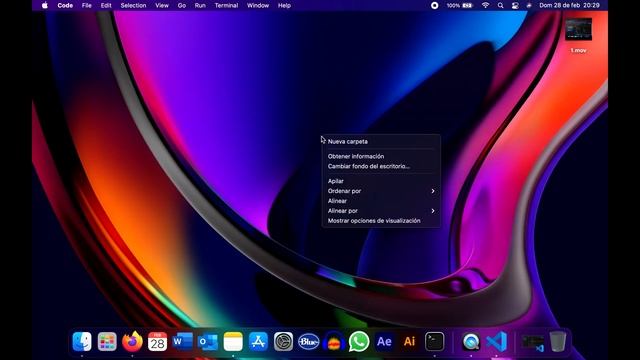
Task: Show battery status at 100%
Action: (459, 5)
